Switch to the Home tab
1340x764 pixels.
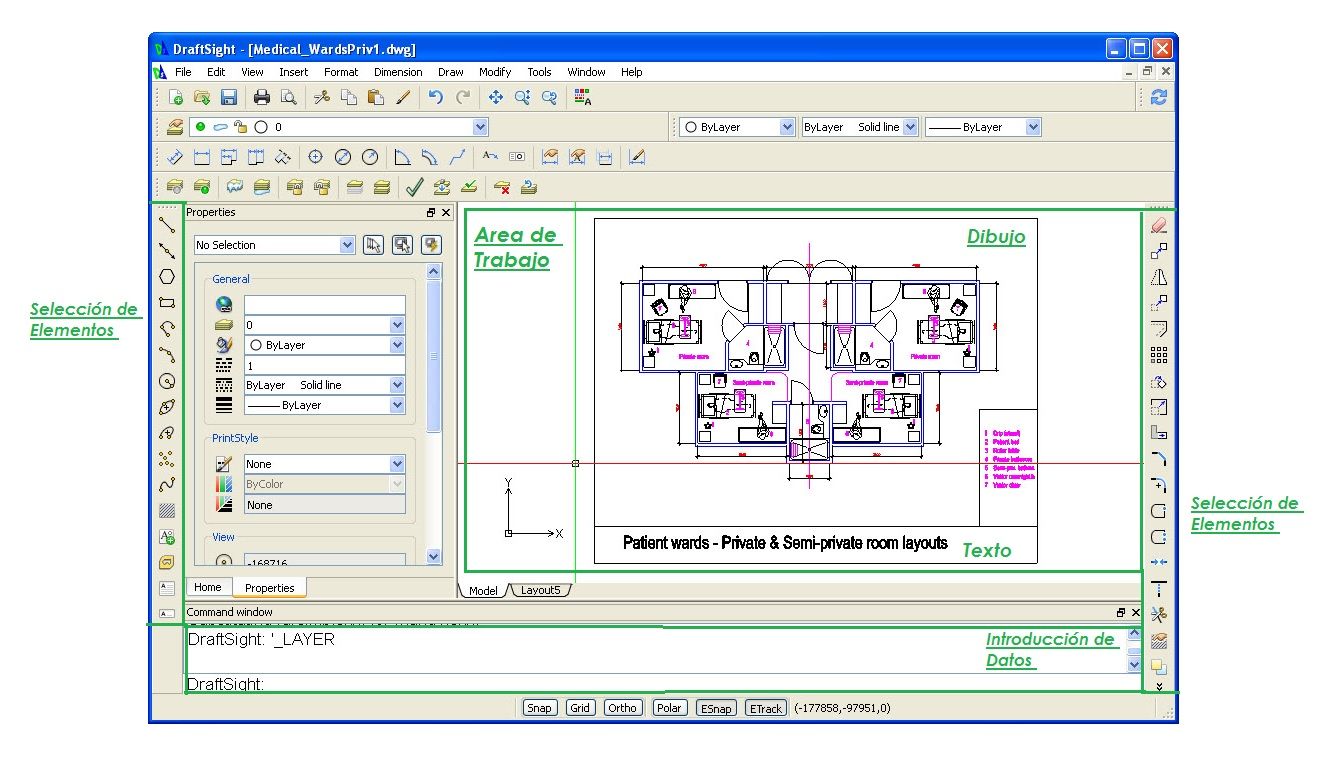pyautogui.click(x=208, y=587)
